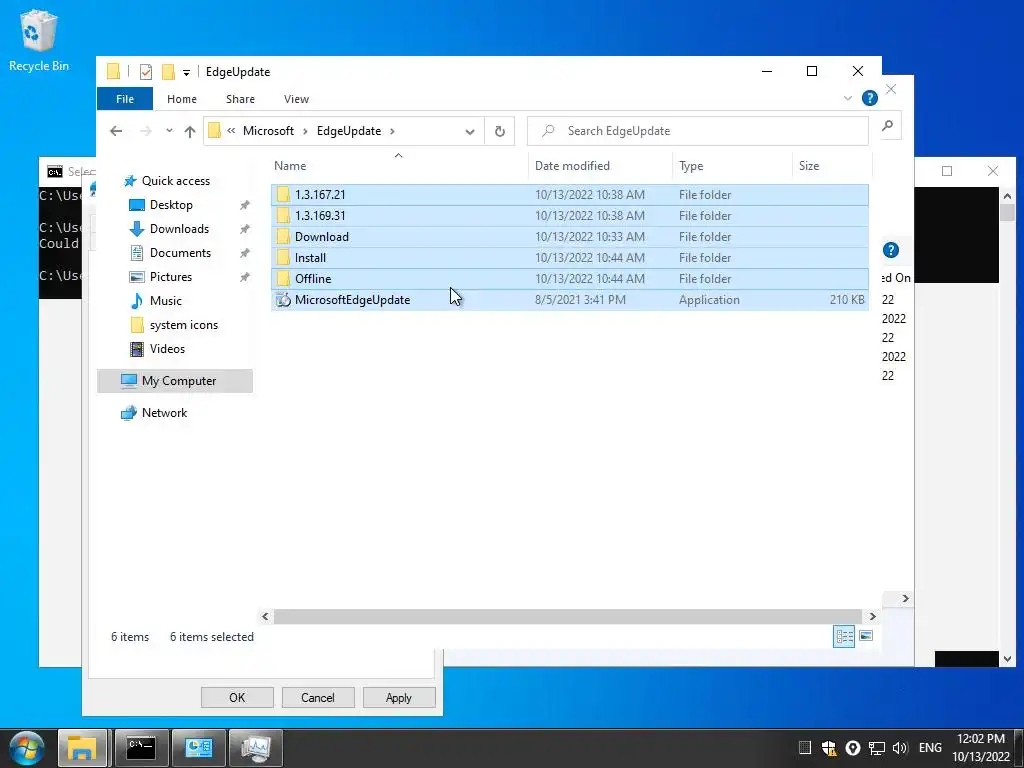The image size is (1024, 768).
Task: Open the Share ribbon tab
Action: click(240, 99)
